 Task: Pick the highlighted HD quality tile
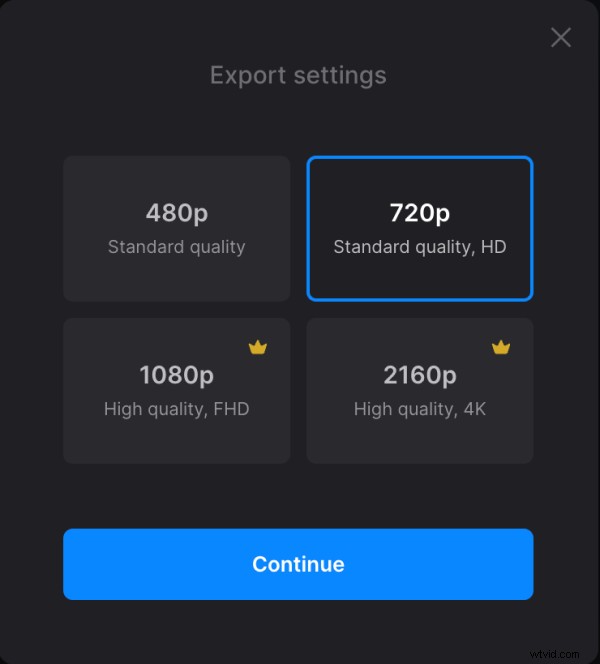[x=420, y=228]
